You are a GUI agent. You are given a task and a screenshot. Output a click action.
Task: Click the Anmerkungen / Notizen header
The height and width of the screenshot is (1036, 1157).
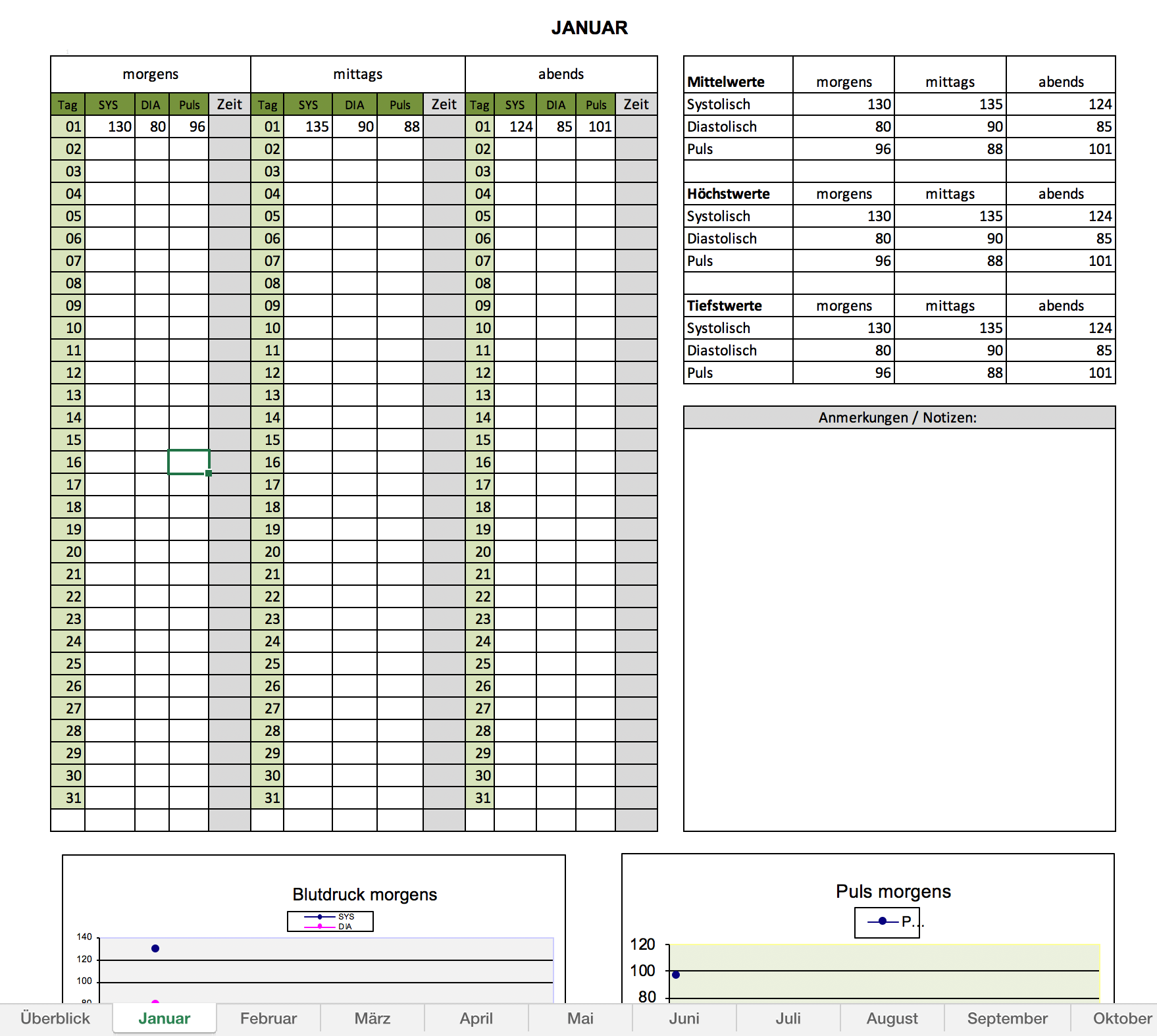coord(900,417)
